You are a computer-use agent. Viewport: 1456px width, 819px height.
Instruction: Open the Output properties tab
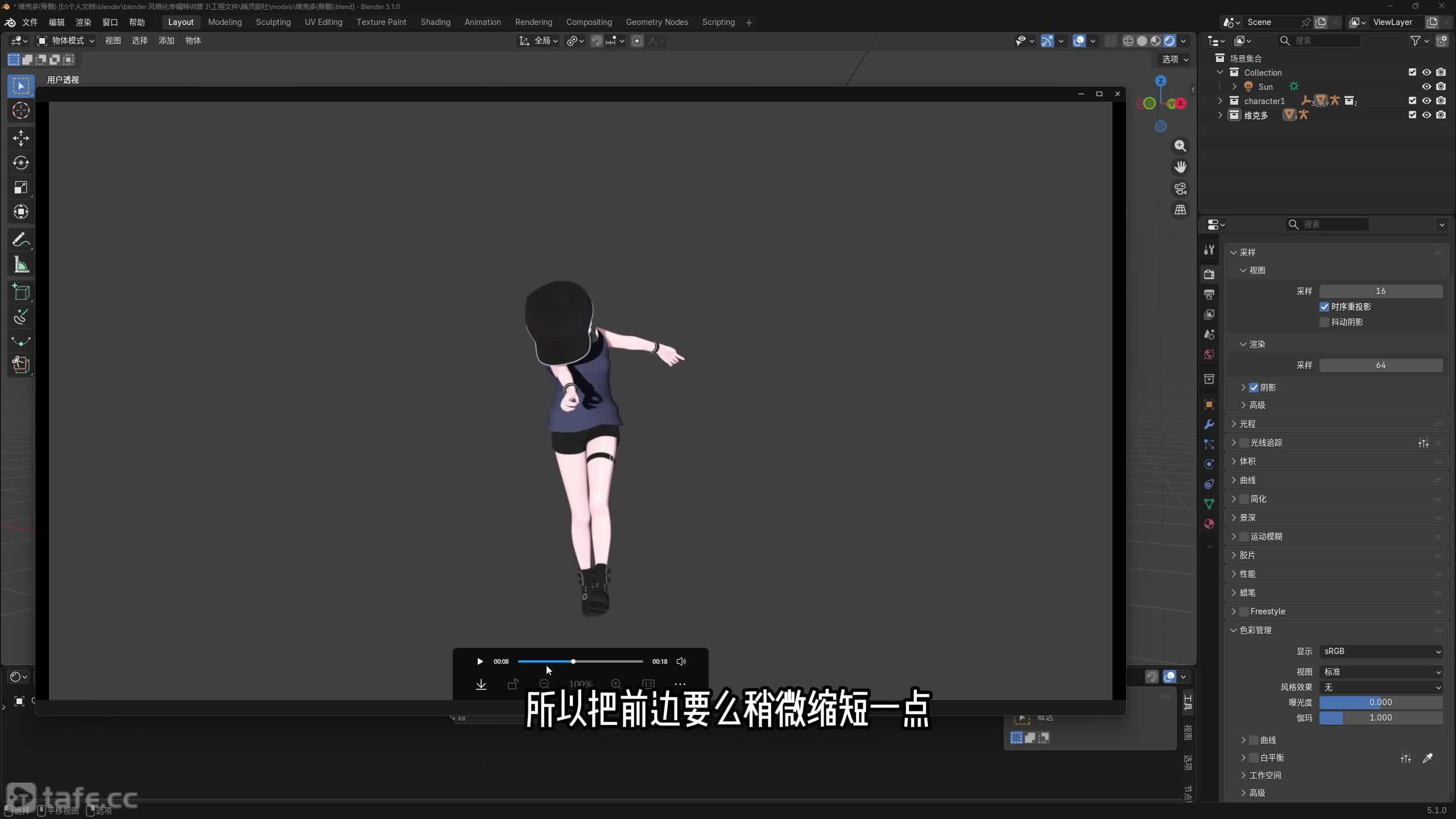pyautogui.click(x=1209, y=294)
